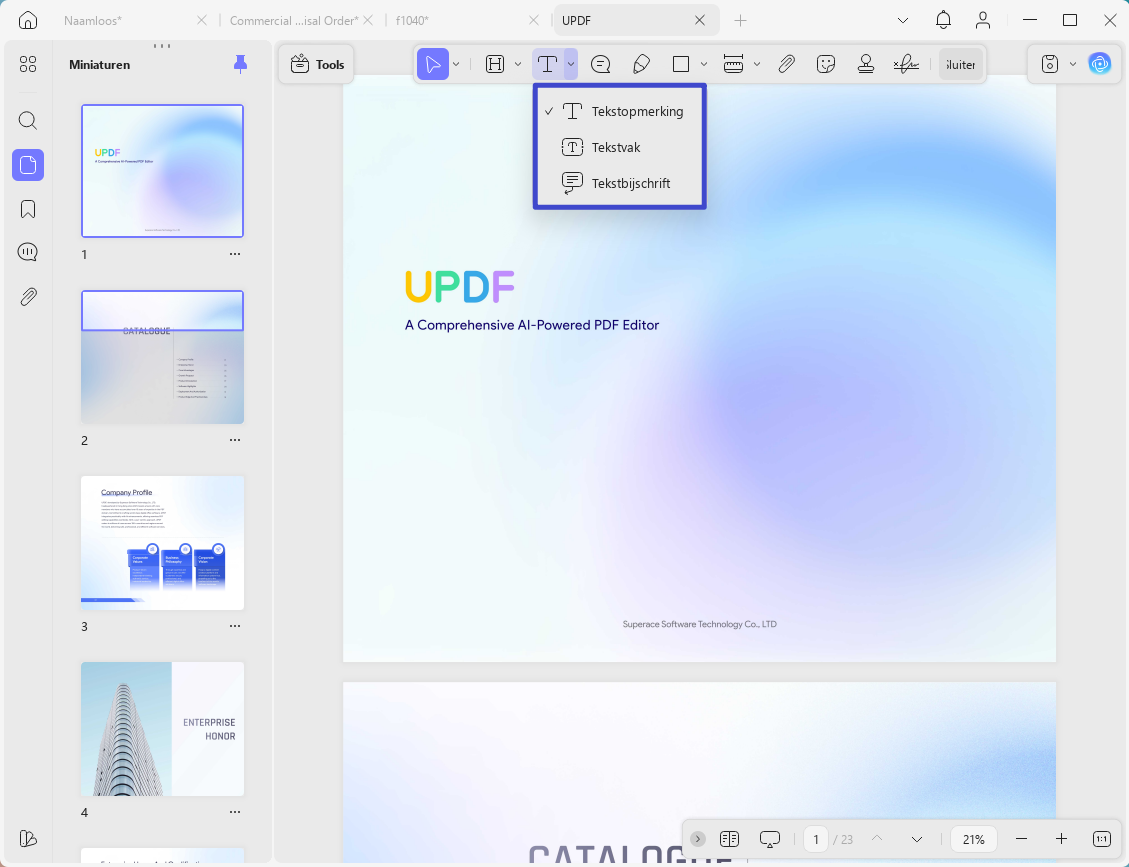Zoom out with the minus button

pyautogui.click(x=1021, y=839)
